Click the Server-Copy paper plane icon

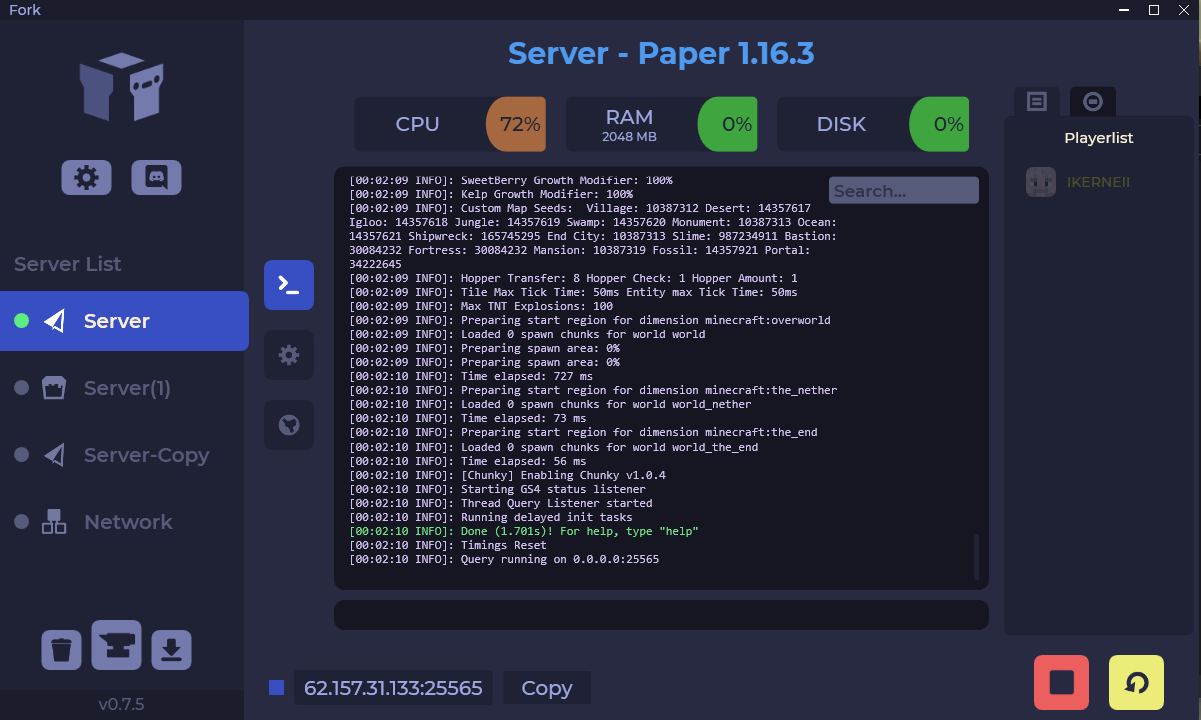click(x=54, y=455)
